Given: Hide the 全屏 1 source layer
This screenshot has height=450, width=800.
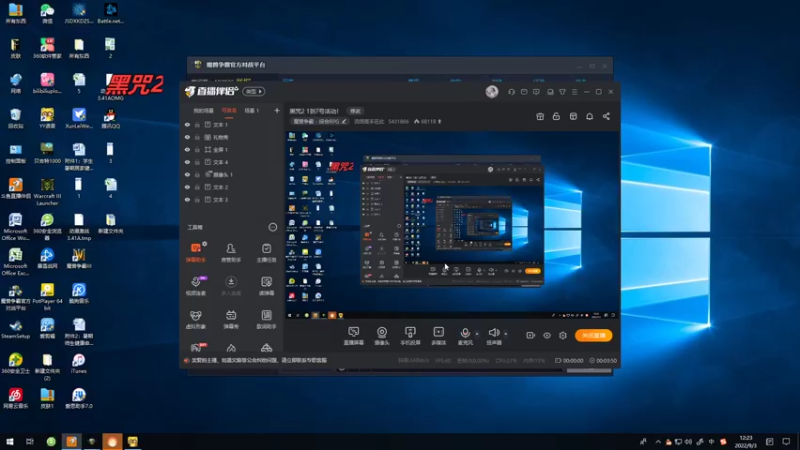Looking at the screenshot, I should coord(187,149).
